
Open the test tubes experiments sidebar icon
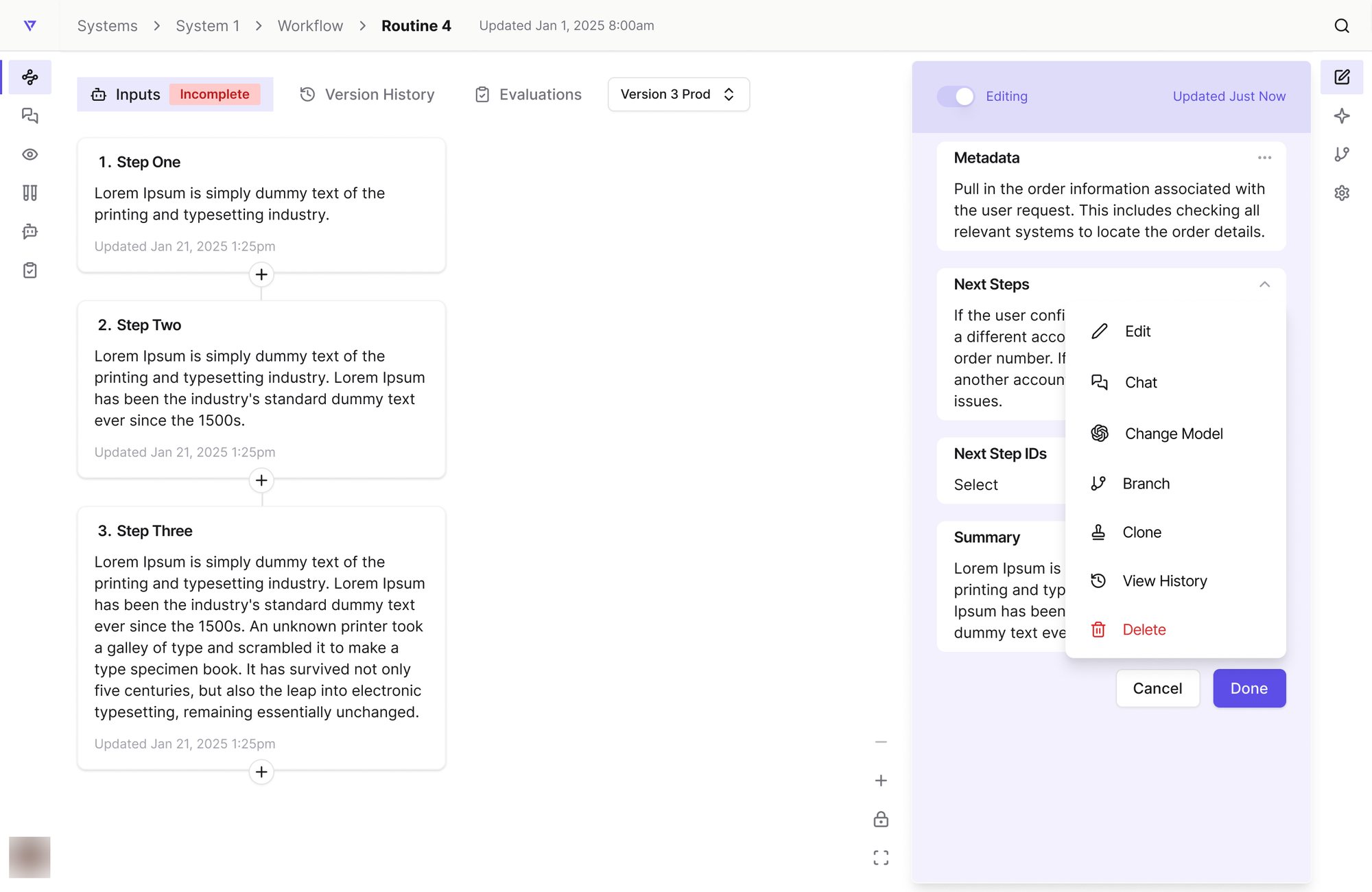click(29, 193)
